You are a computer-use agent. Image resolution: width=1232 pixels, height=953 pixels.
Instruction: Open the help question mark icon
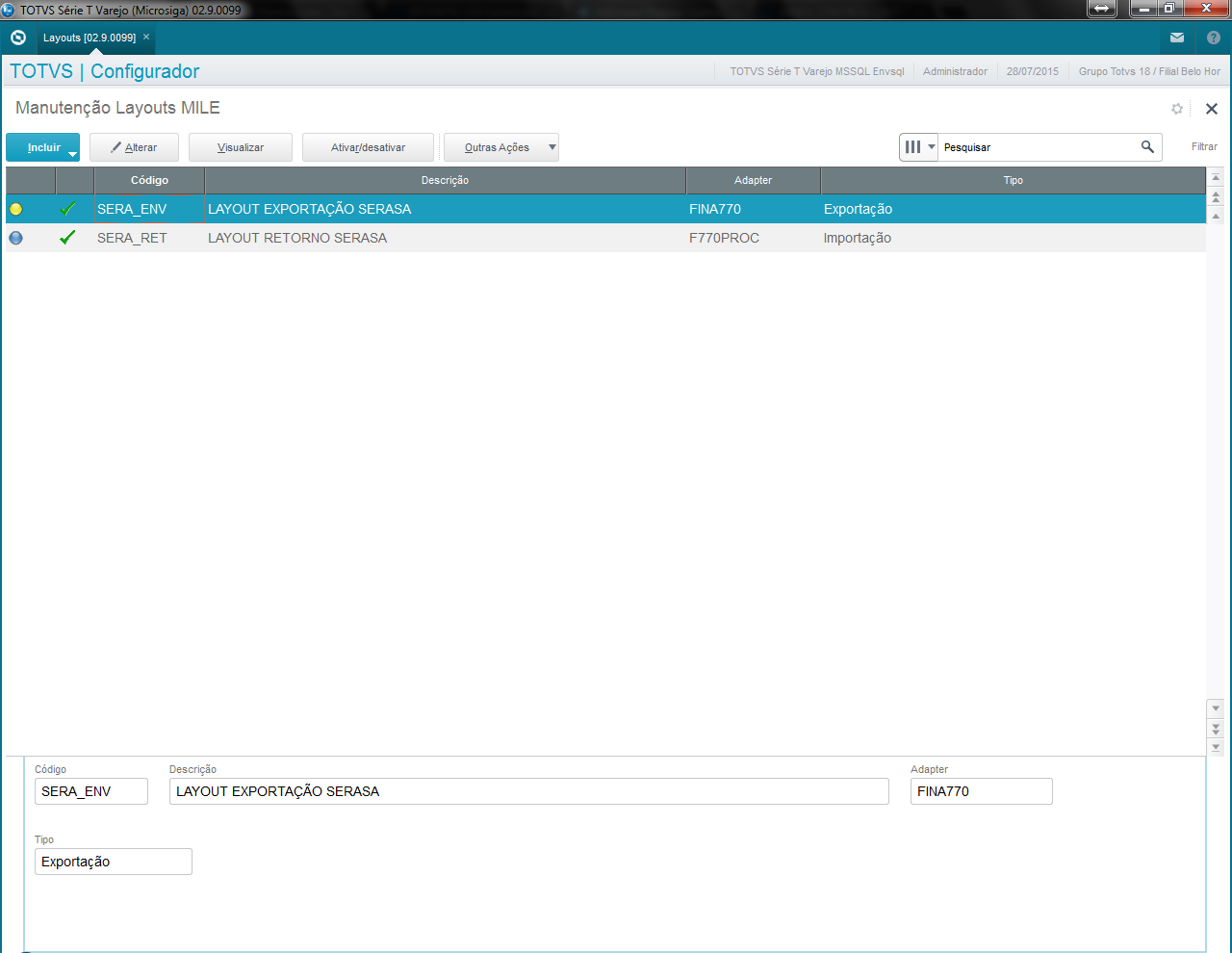1214,38
